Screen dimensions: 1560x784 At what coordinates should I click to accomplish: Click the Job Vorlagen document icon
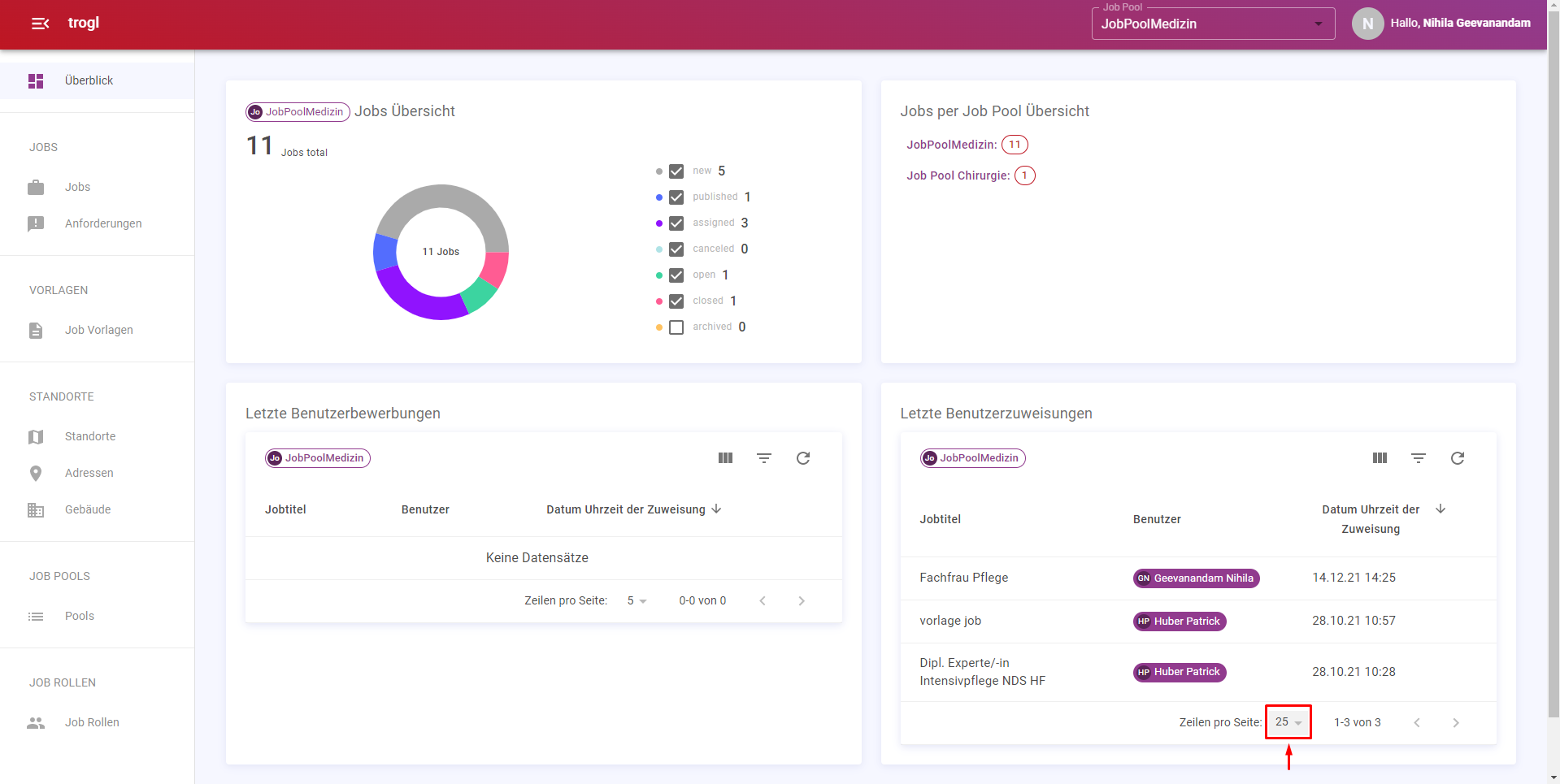[x=36, y=330]
